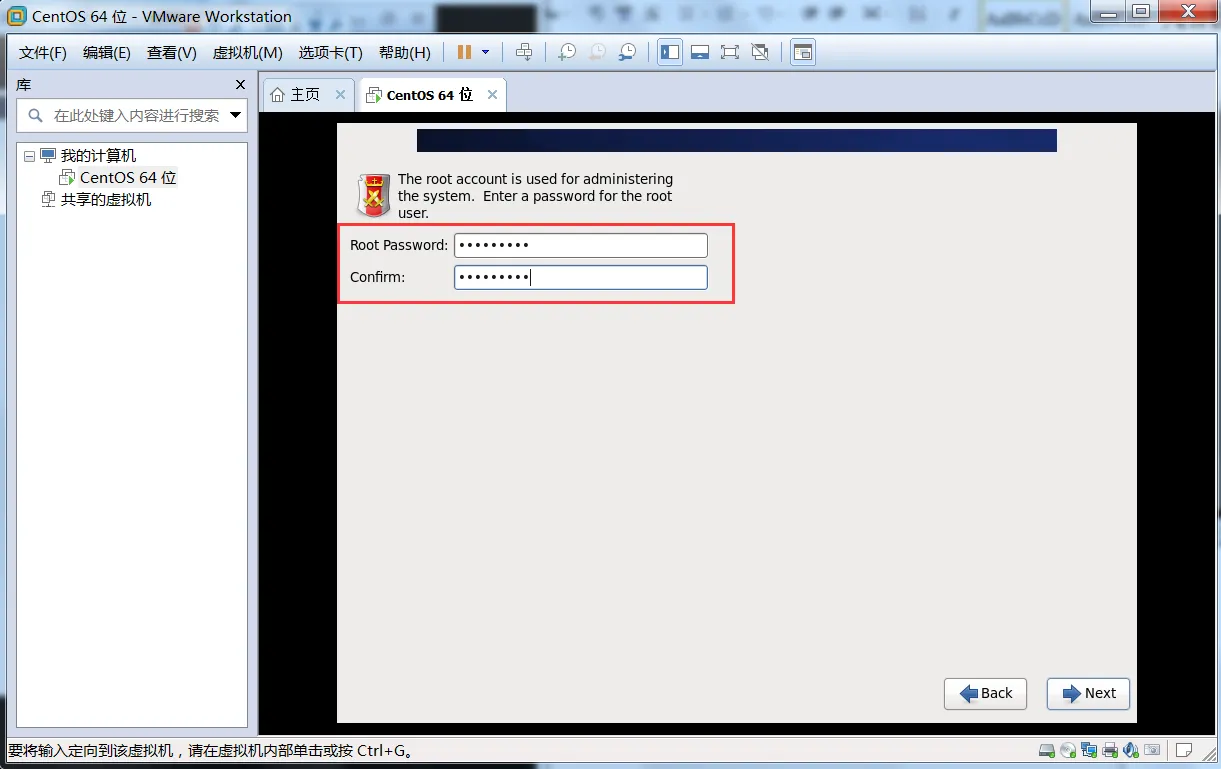Open the power options dropdown arrow
Screen dimensions: 1221x769
point(486,52)
